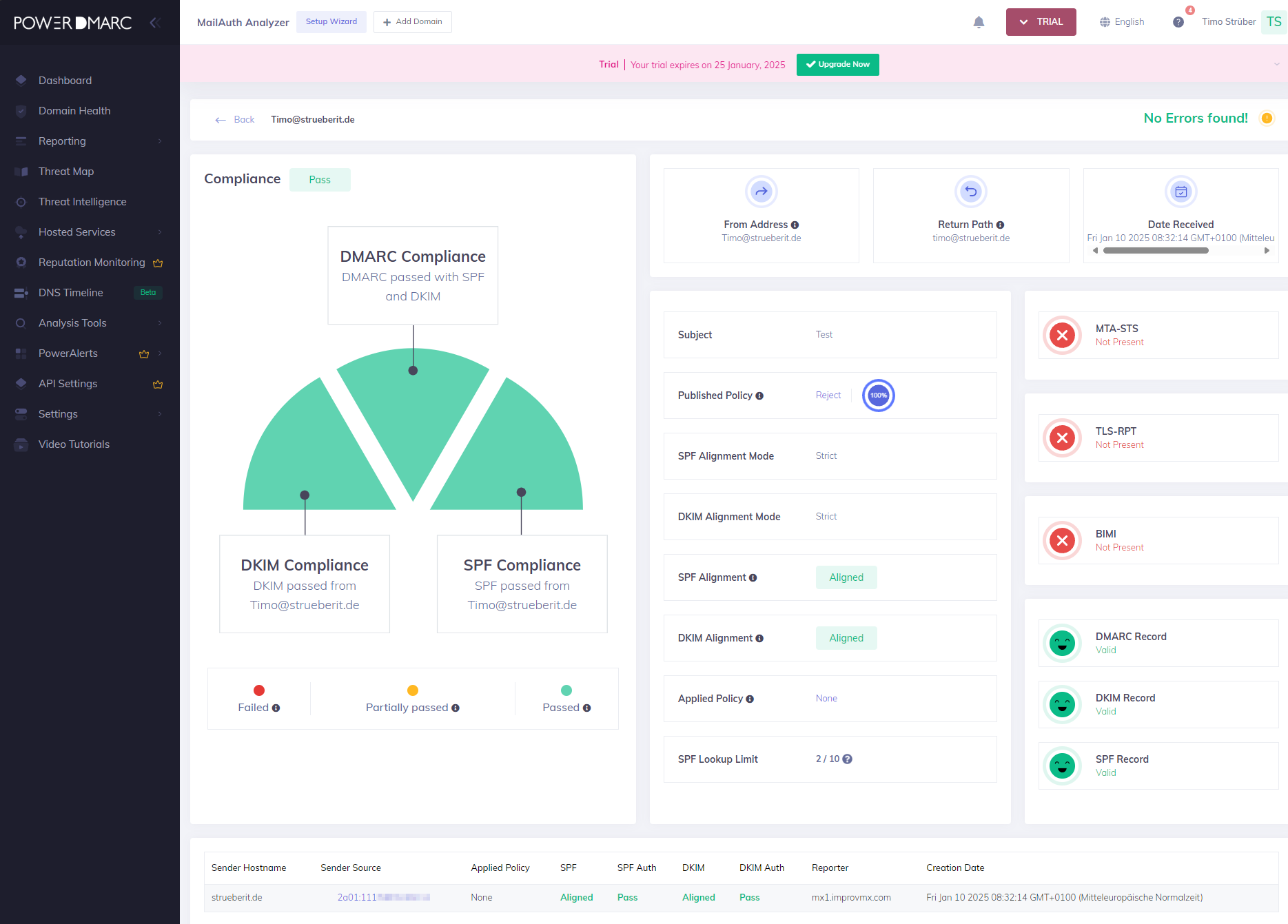This screenshot has height=924, width=1288.
Task: Collapse the sidebar with double-chevron icon
Action: pos(155,23)
